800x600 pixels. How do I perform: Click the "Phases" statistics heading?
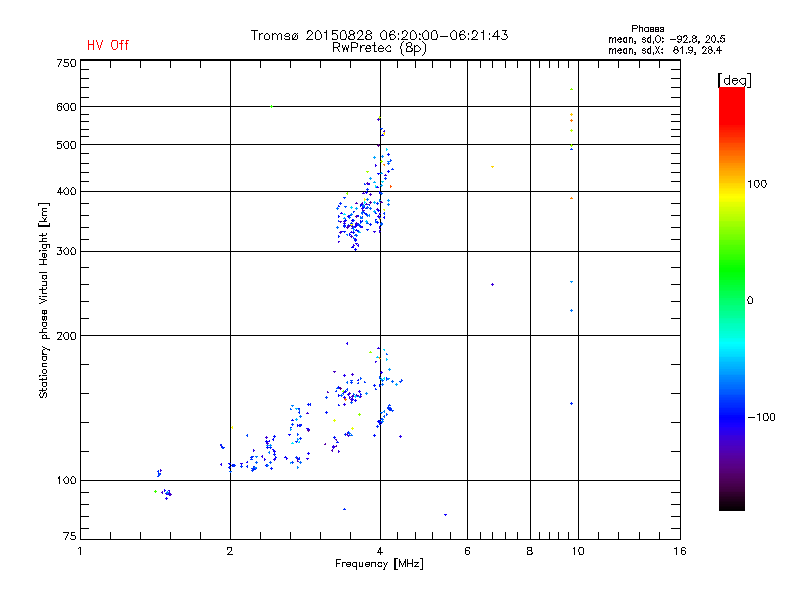coord(647,29)
